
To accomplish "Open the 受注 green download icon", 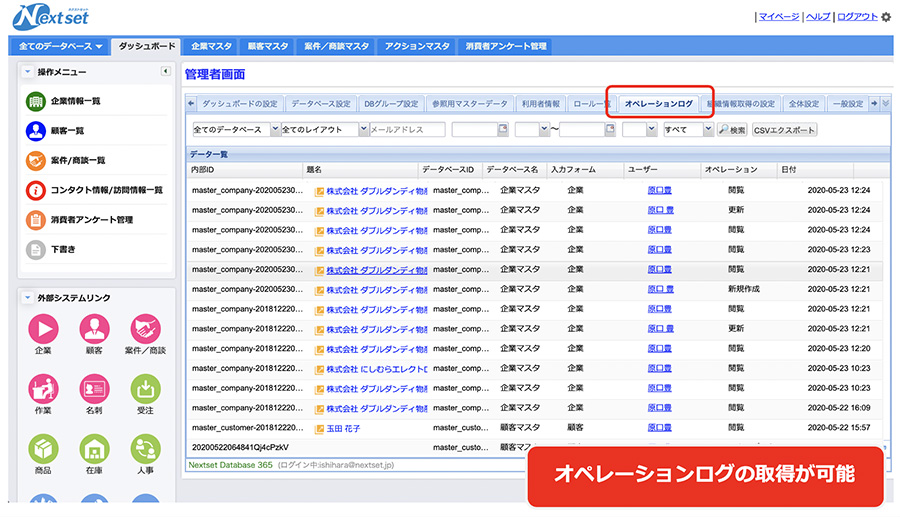I will [x=145, y=389].
